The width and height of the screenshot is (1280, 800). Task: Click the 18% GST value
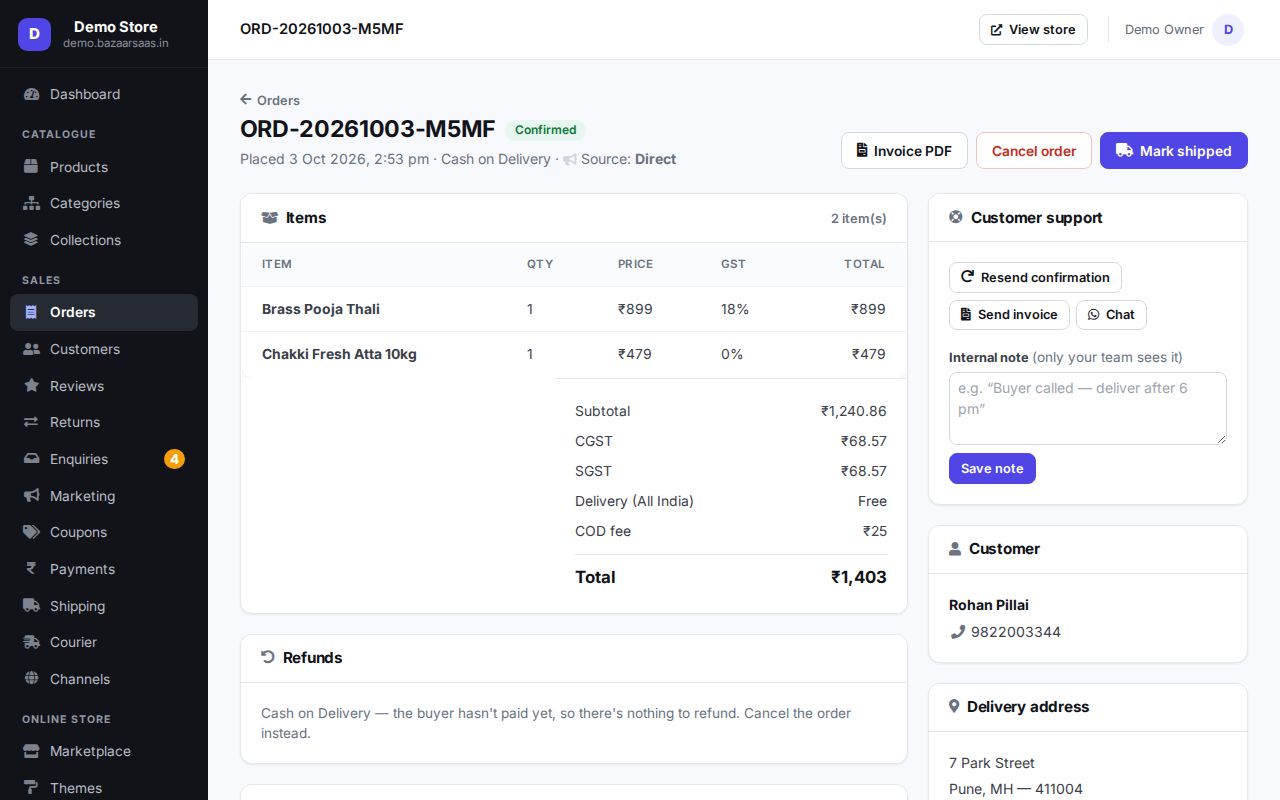(x=735, y=309)
